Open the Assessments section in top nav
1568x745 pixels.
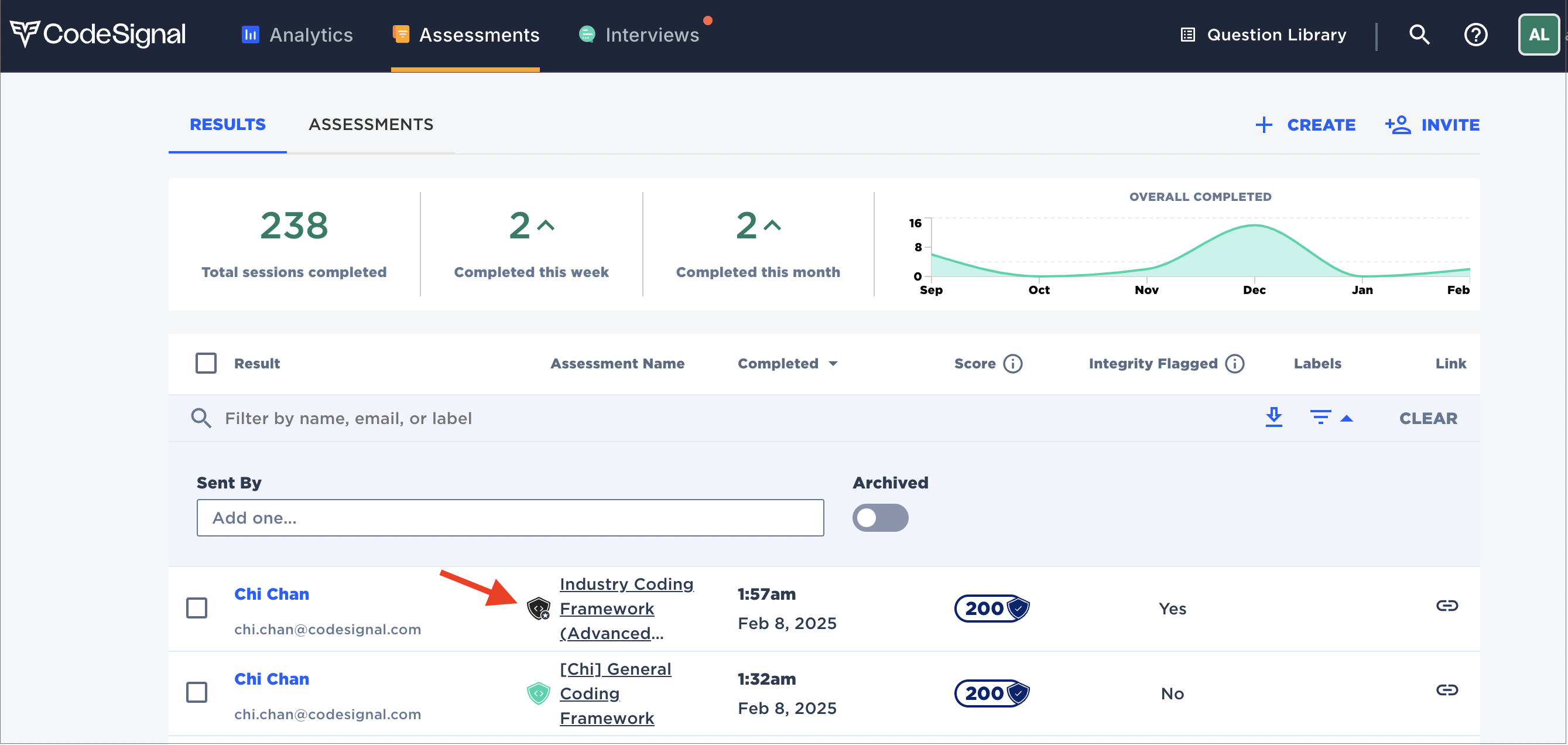465,35
